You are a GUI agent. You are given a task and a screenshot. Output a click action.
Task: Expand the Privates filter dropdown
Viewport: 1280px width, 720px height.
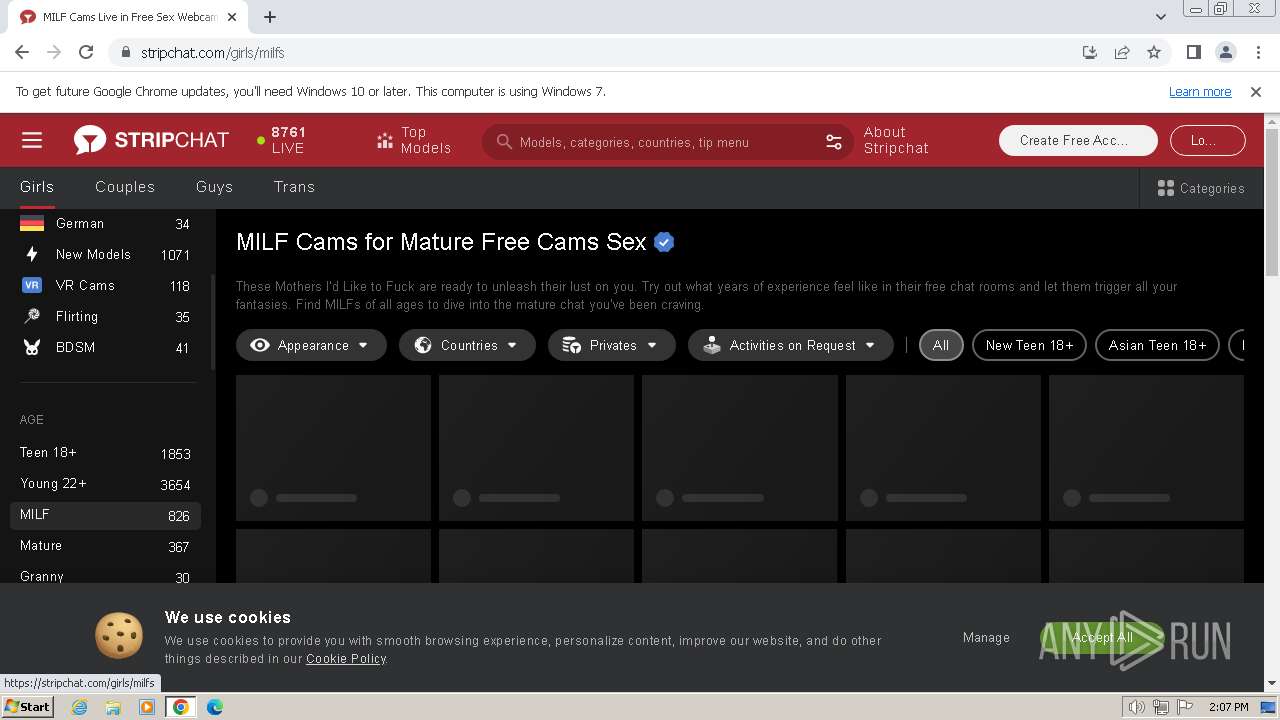[x=612, y=345]
